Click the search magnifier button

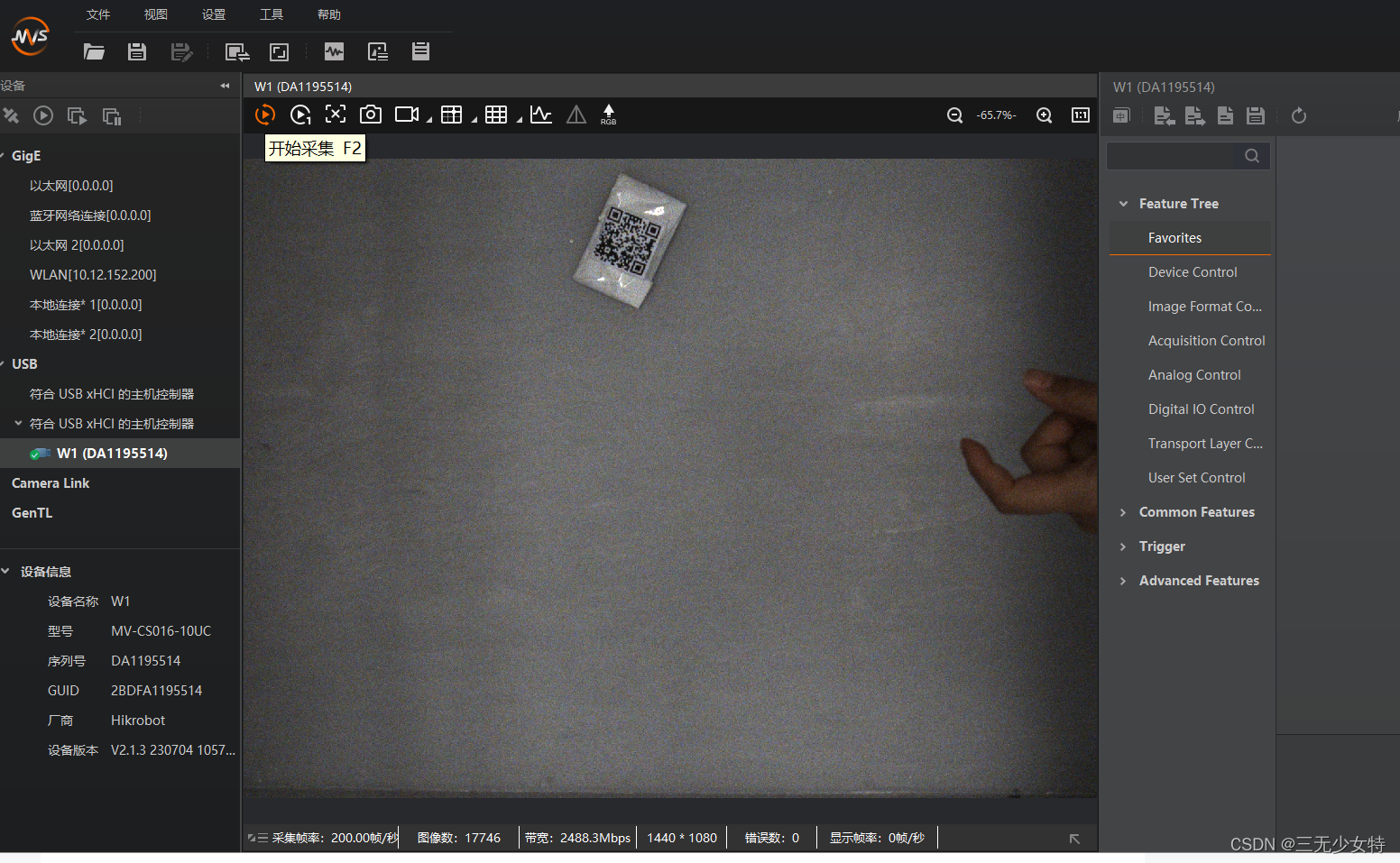[1252, 155]
